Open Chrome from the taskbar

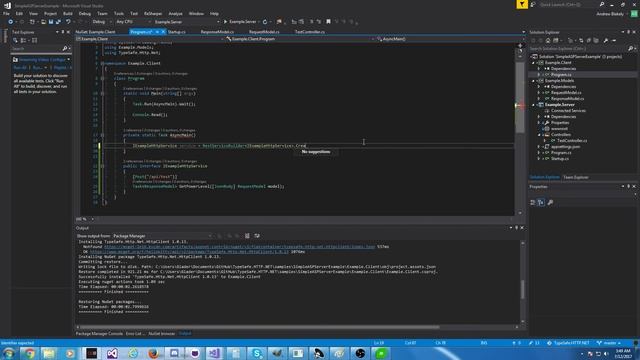tap(29, 353)
